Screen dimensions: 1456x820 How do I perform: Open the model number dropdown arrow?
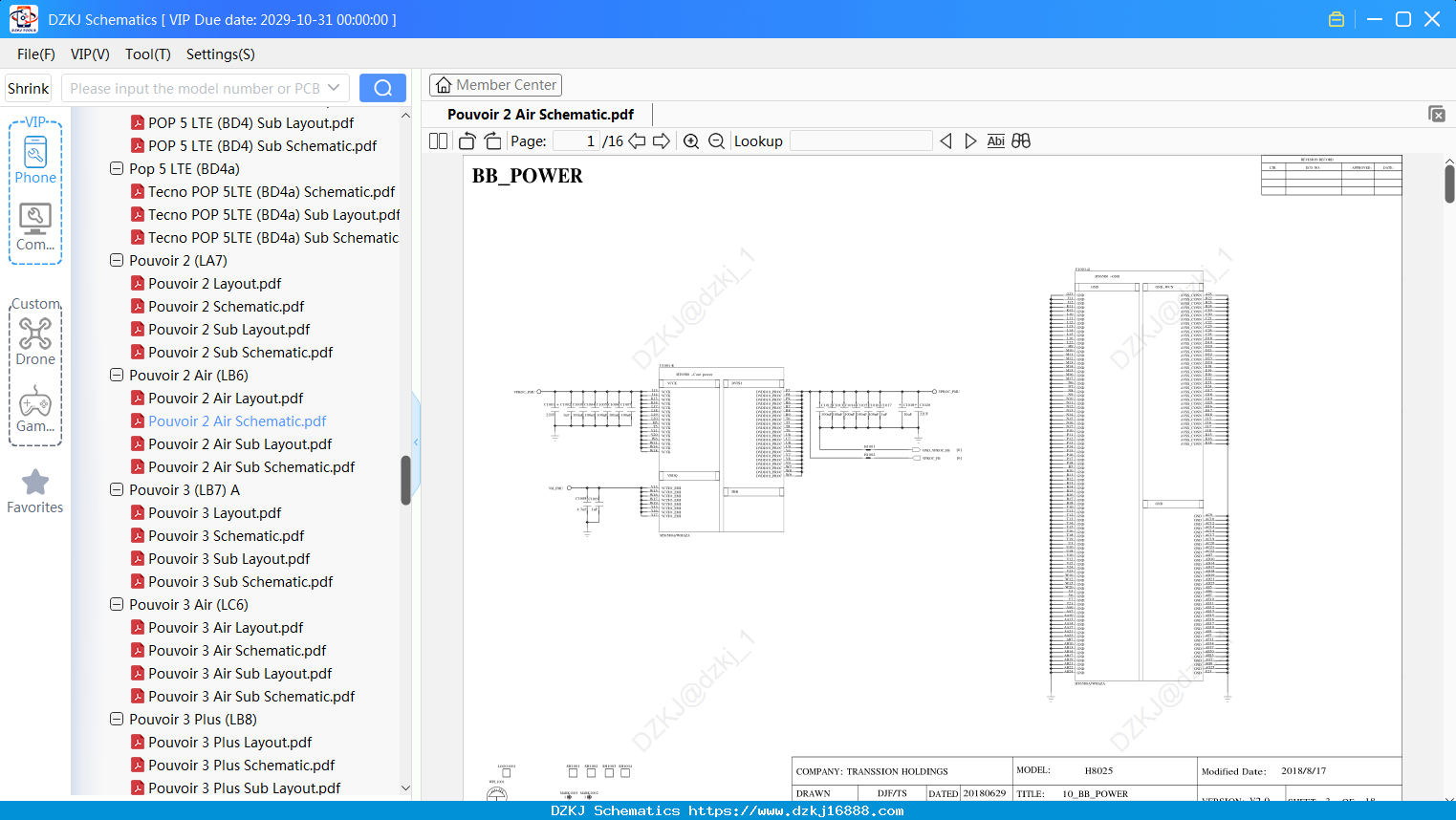[334, 88]
